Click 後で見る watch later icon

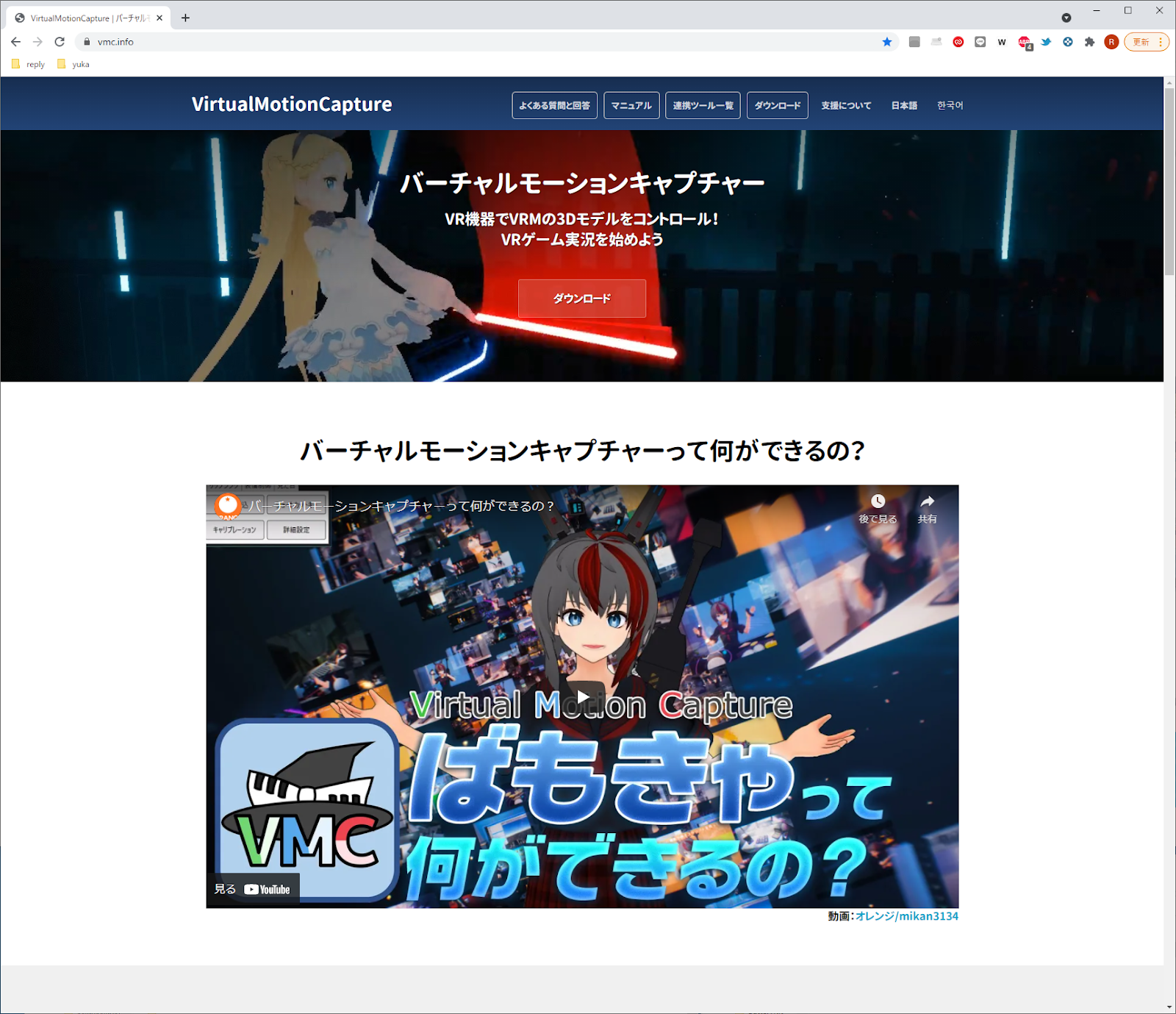(x=878, y=508)
